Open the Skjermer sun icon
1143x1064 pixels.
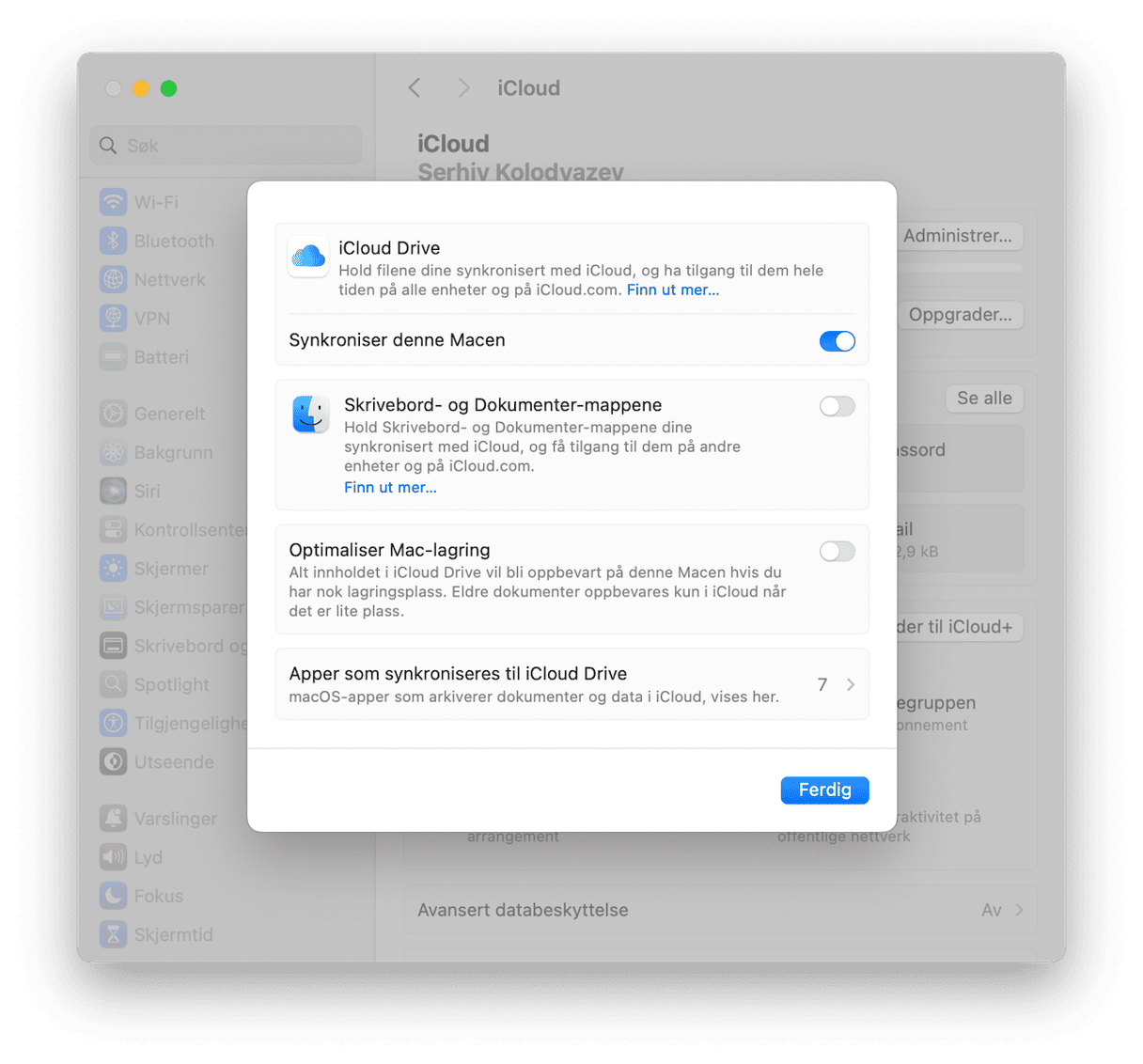[113, 568]
